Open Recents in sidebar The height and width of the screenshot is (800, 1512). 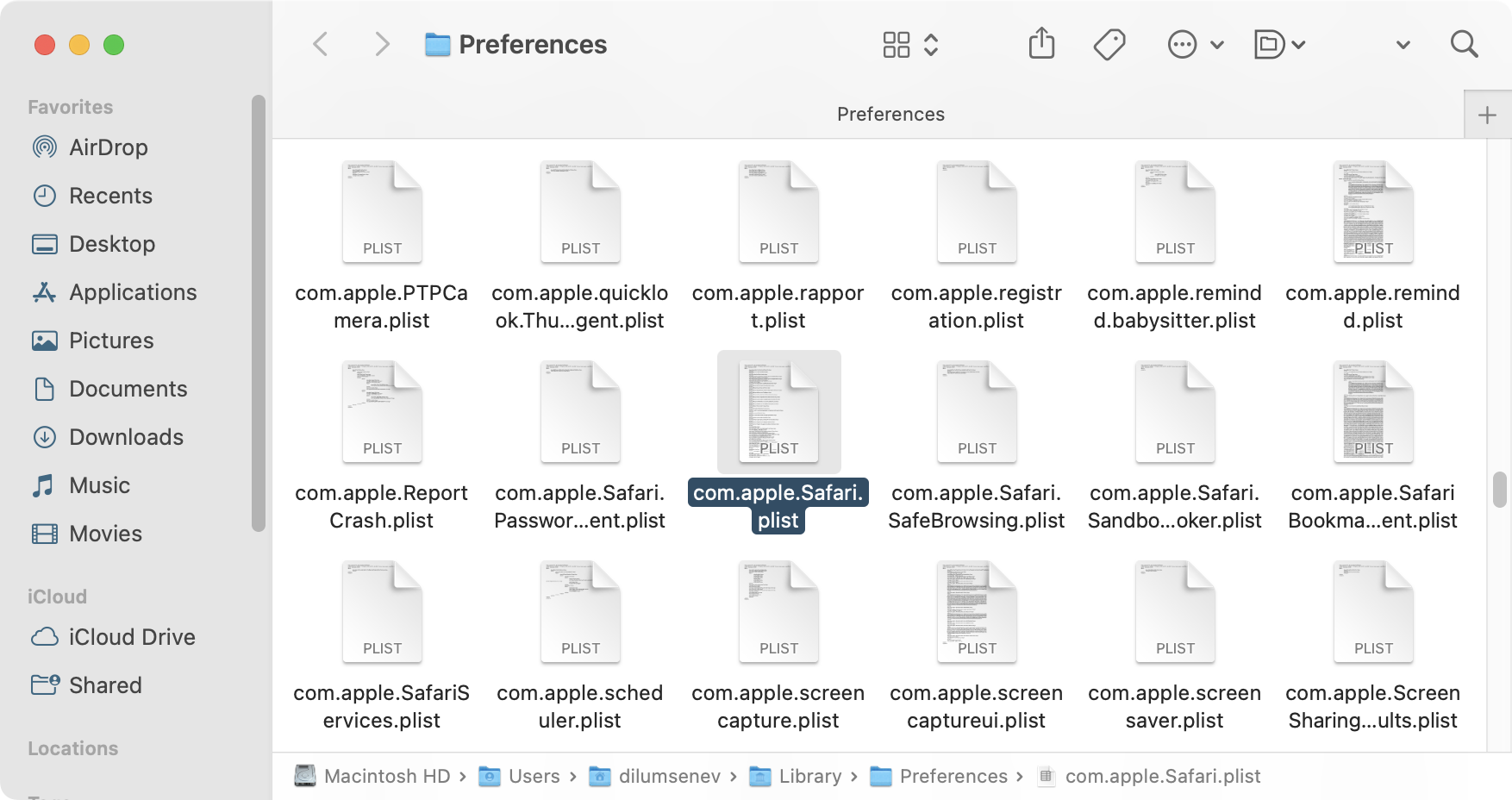tap(92, 196)
